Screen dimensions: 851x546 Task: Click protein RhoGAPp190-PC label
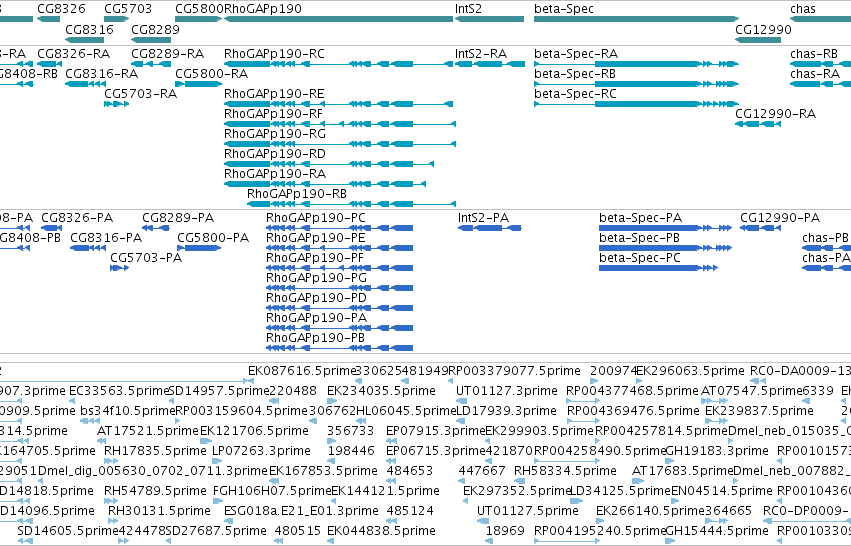pyautogui.click(x=316, y=218)
